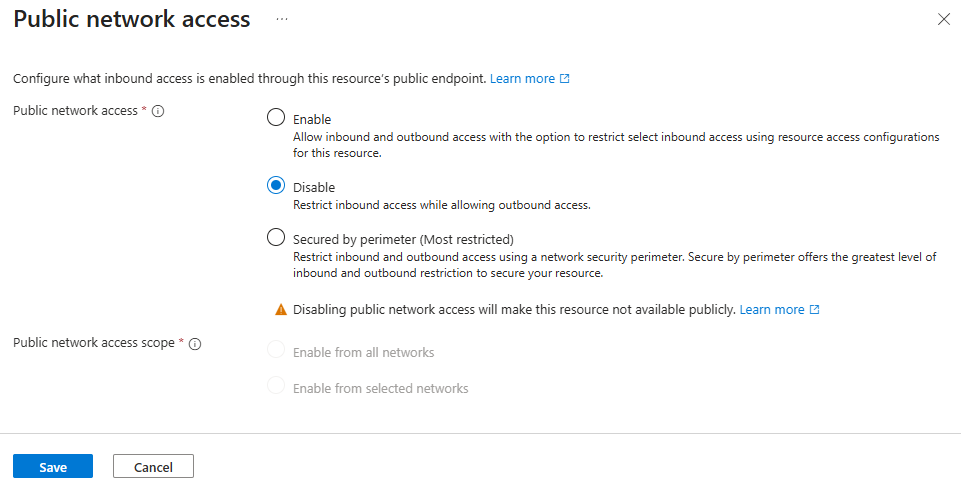Screen dimensions: 961x487
Task: Click the Secured by perimeter (Most restricted) label
Action: [403, 239]
